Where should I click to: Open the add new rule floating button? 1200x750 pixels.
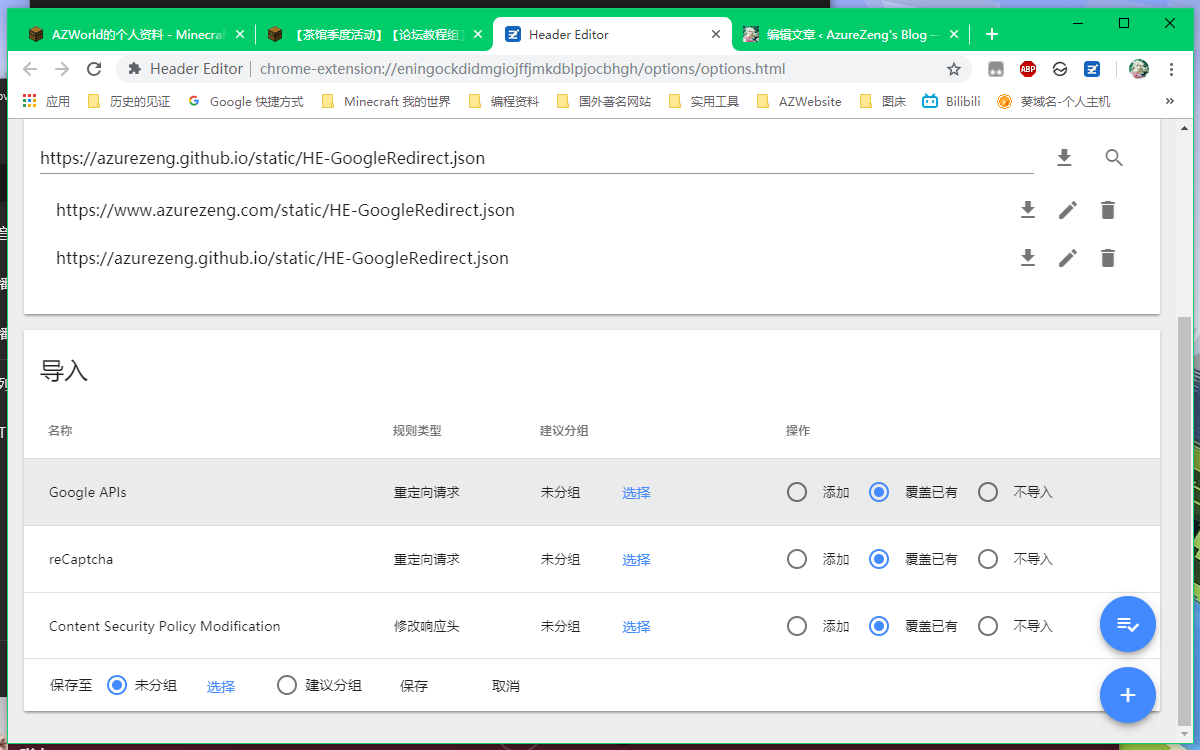[x=1128, y=695]
